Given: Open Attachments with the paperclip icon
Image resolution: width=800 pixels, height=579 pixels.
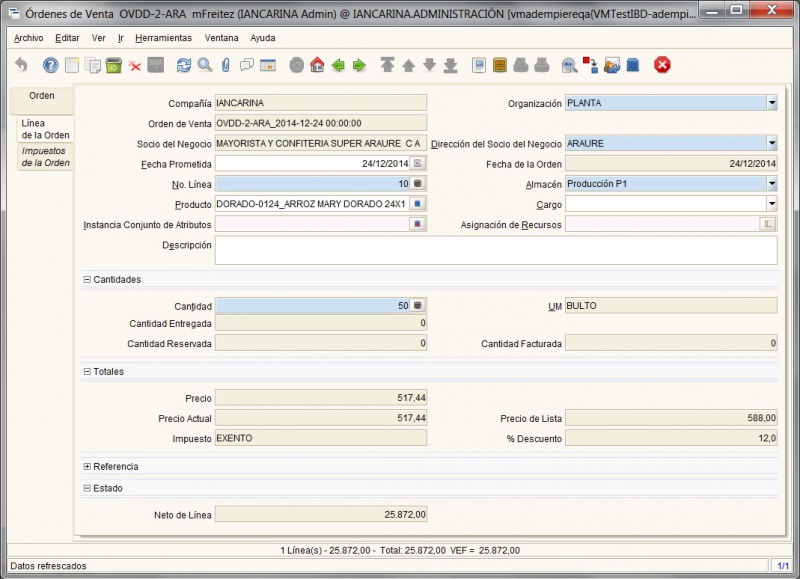Looking at the screenshot, I should (x=226, y=65).
